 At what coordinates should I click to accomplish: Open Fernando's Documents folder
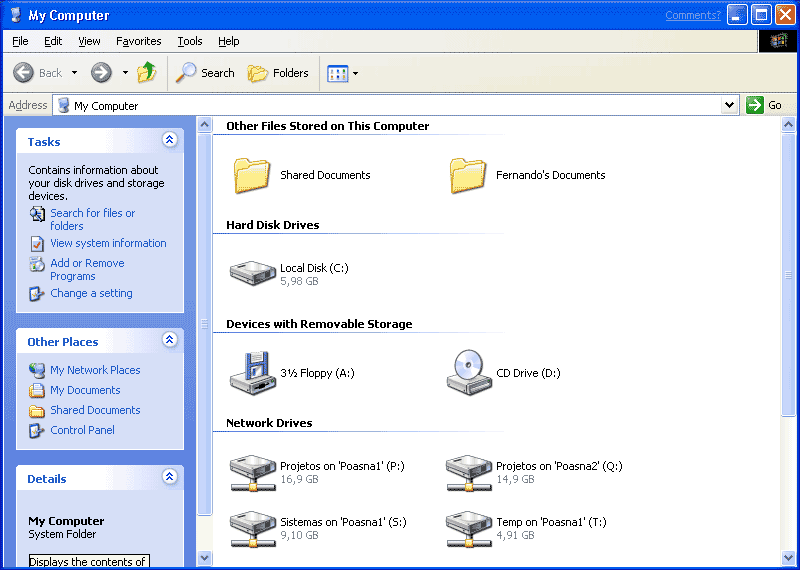click(x=468, y=175)
